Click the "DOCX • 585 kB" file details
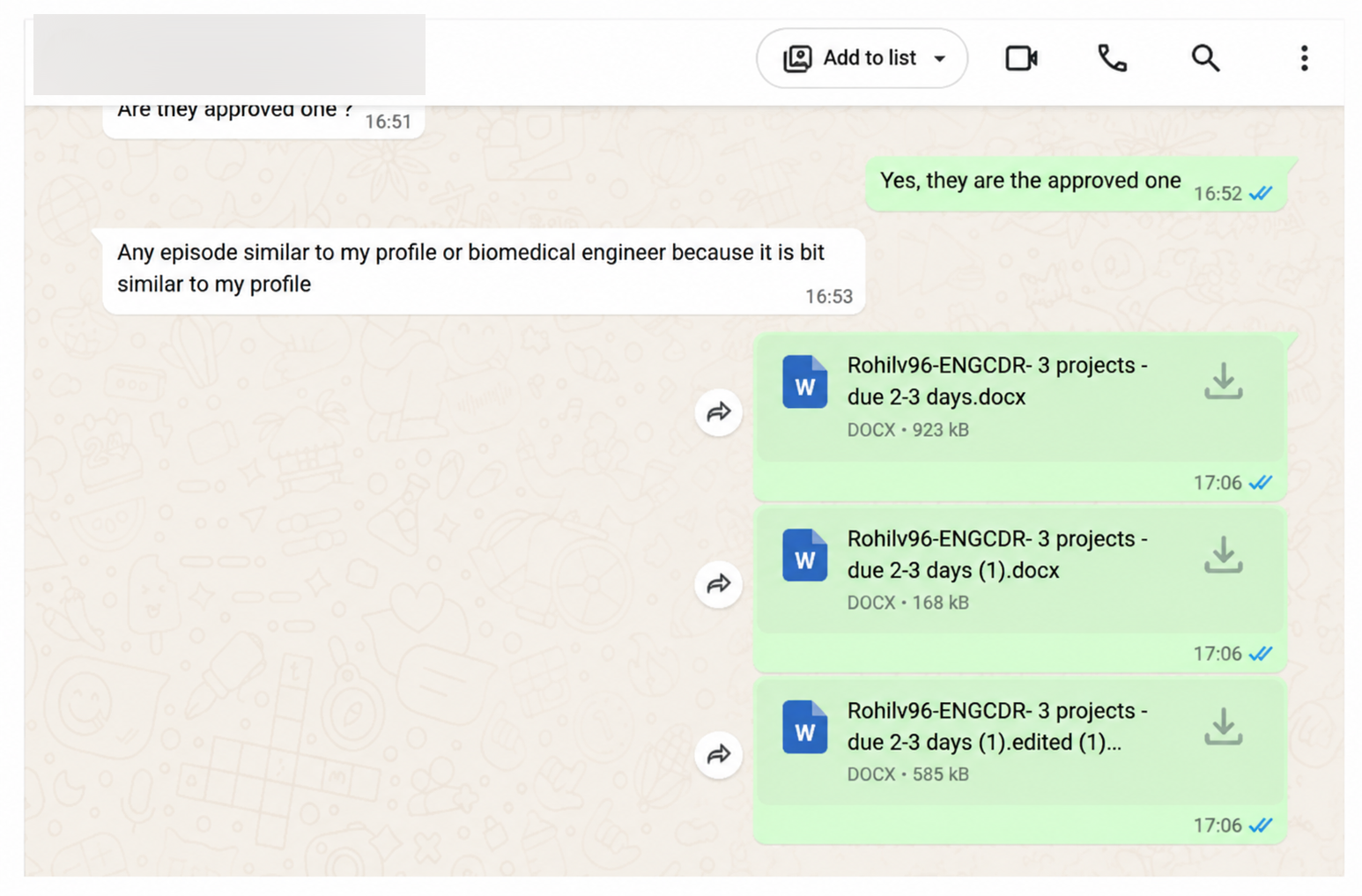The image size is (1362, 896). pos(907,774)
